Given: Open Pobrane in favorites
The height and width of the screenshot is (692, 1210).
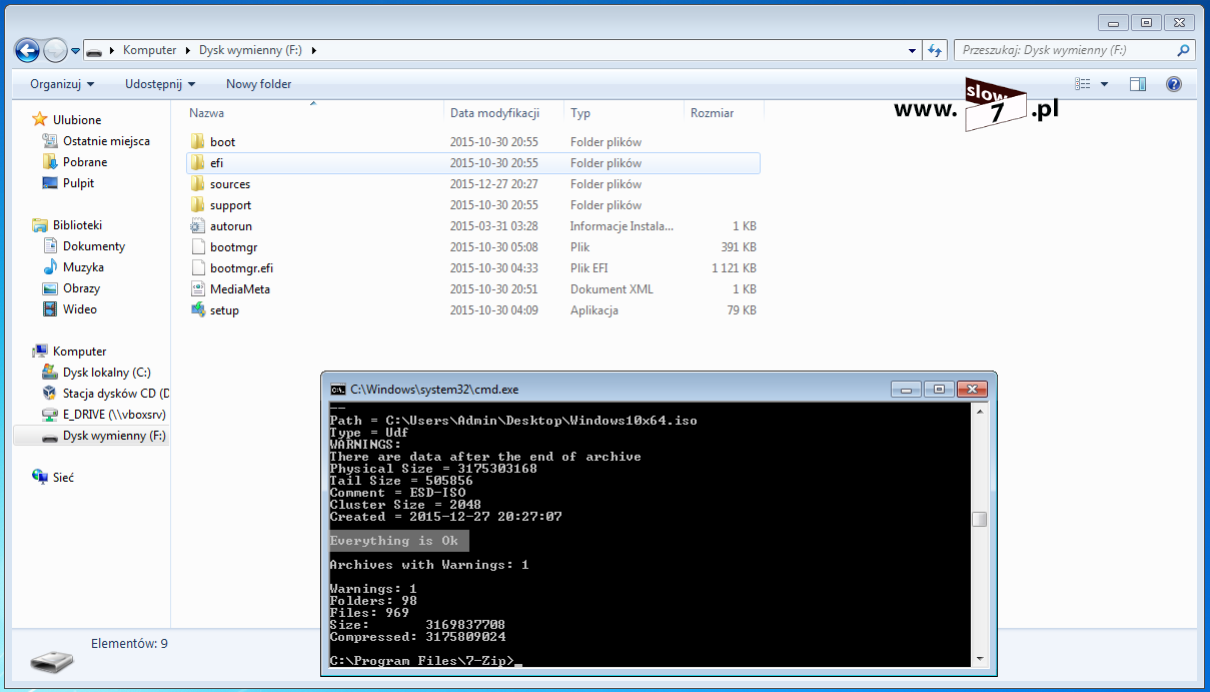Looking at the screenshot, I should point(85,162).
